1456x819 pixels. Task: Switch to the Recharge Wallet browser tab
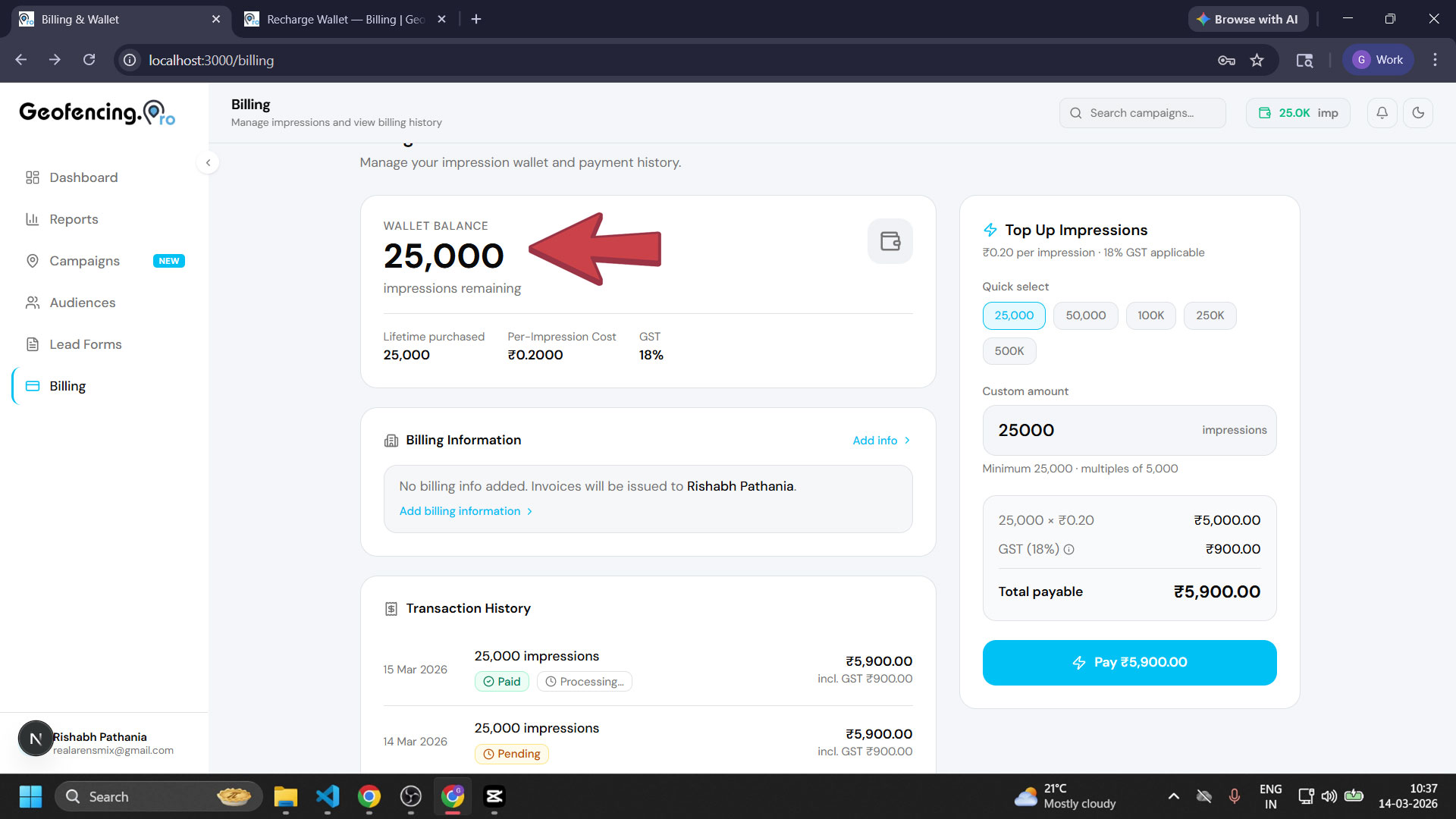(x=341, y=19)
